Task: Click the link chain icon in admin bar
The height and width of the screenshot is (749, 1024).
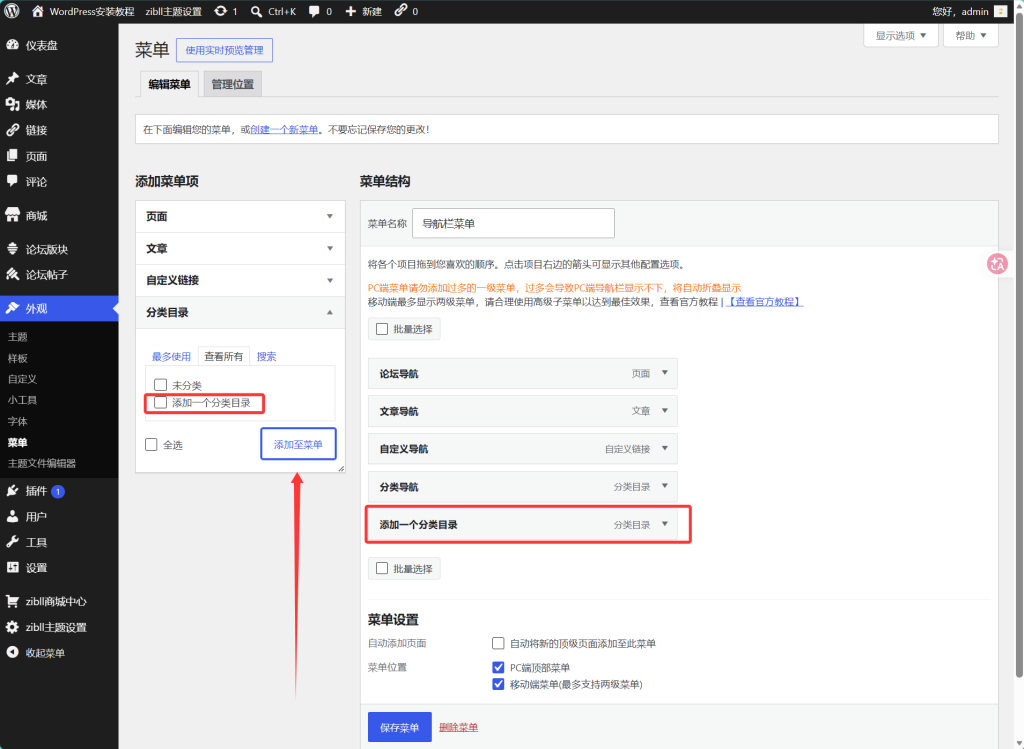Action: tap(400, 10)
